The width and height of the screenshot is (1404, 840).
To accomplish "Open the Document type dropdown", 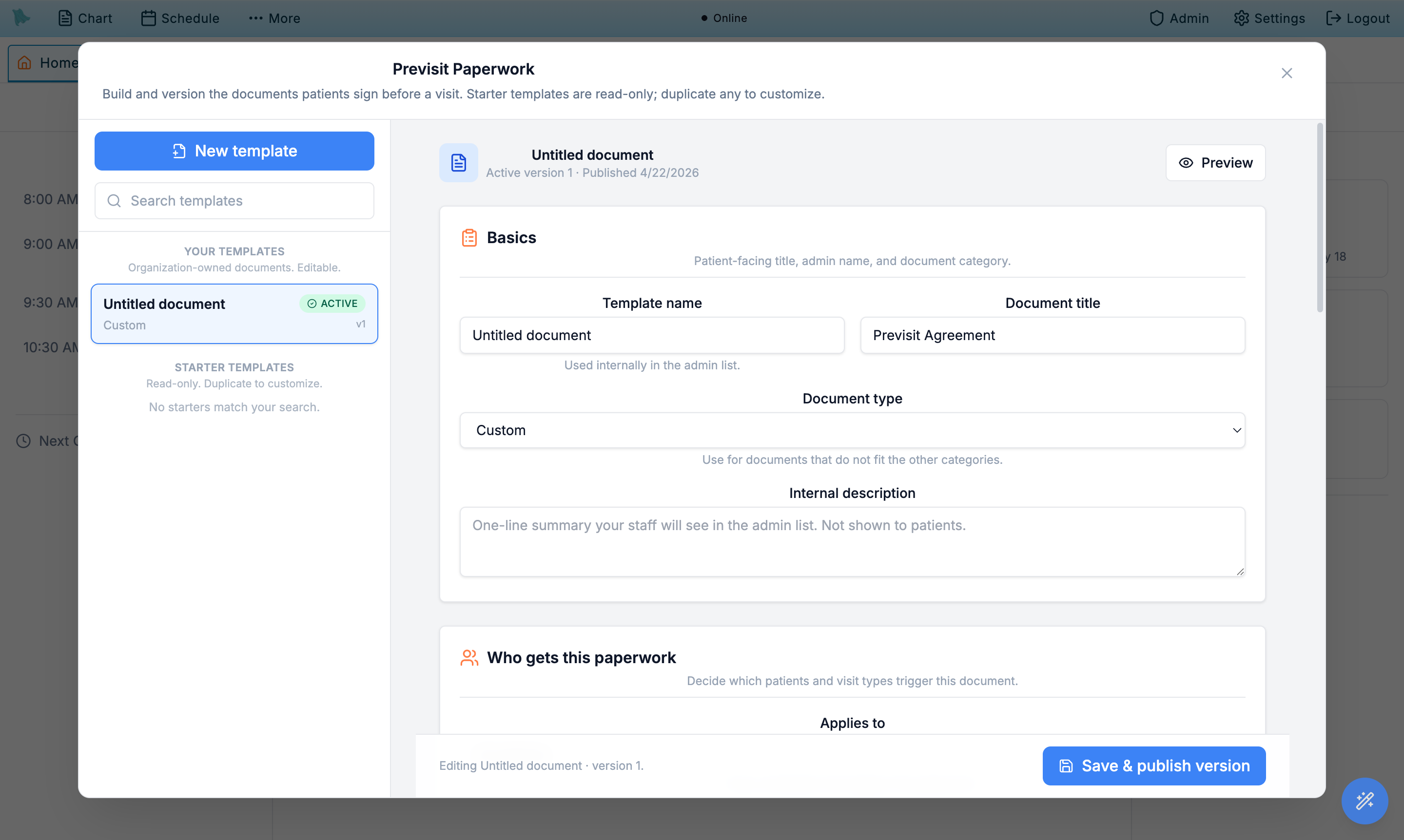I will (x=852, y=430).
